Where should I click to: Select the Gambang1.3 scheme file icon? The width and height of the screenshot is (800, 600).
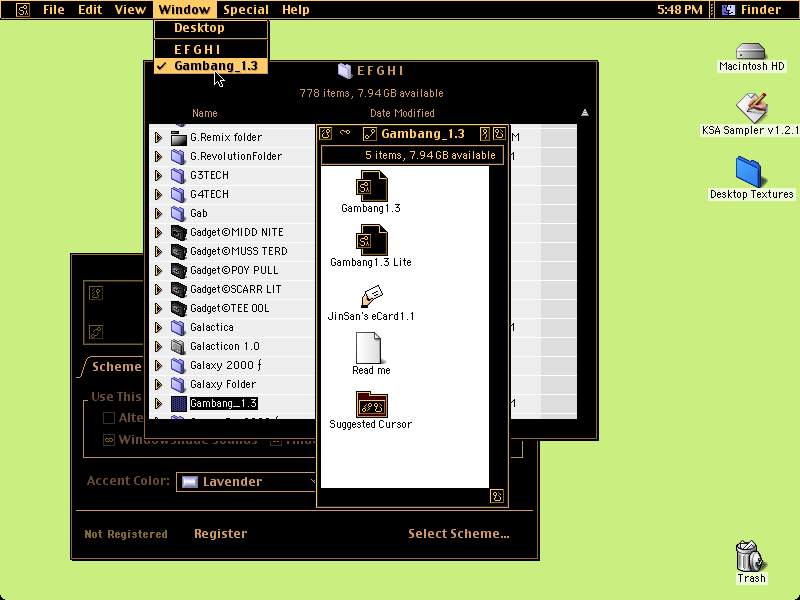click(371, 186)
